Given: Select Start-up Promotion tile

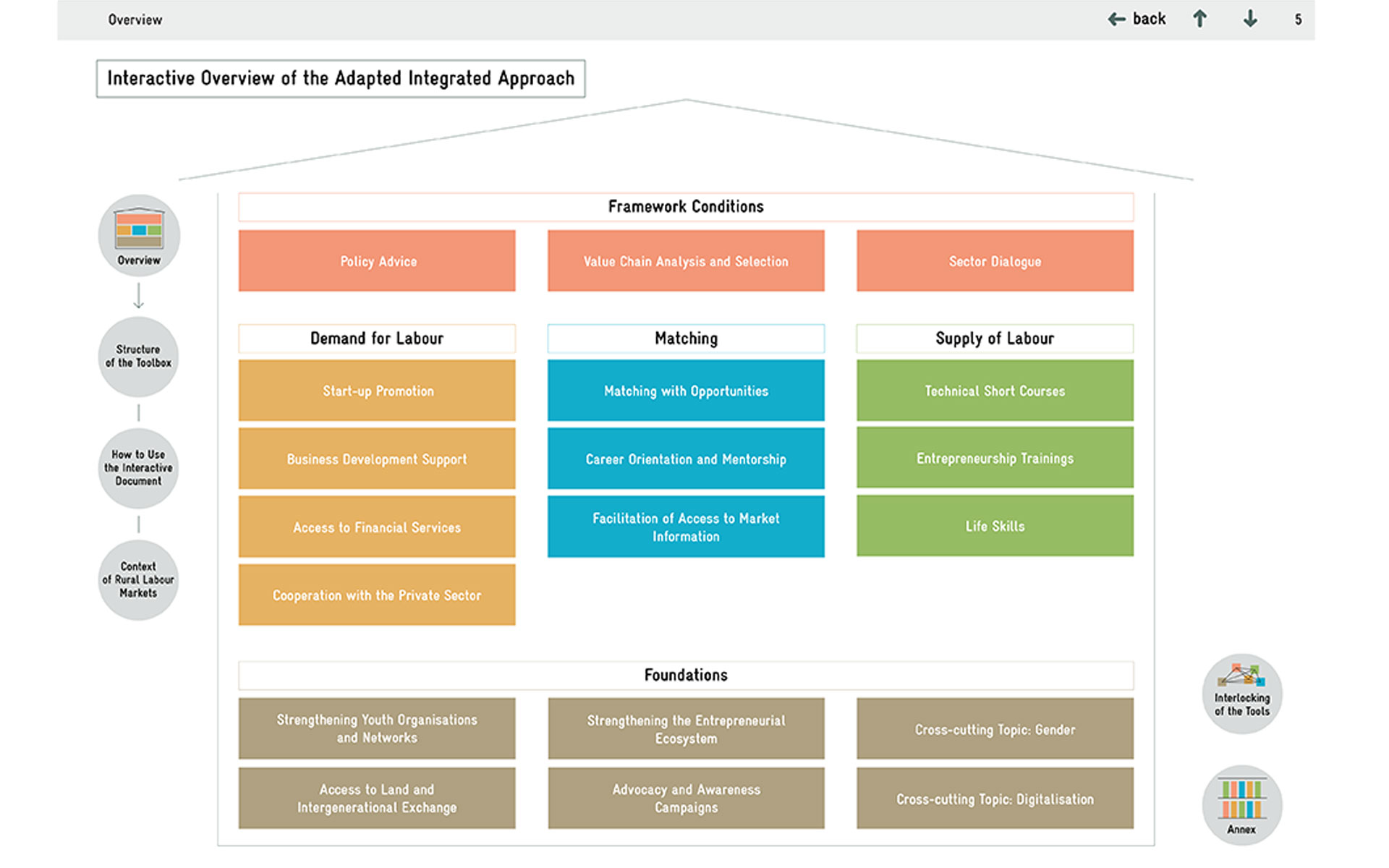Looking at the screenshot, I should coord(377,391).
